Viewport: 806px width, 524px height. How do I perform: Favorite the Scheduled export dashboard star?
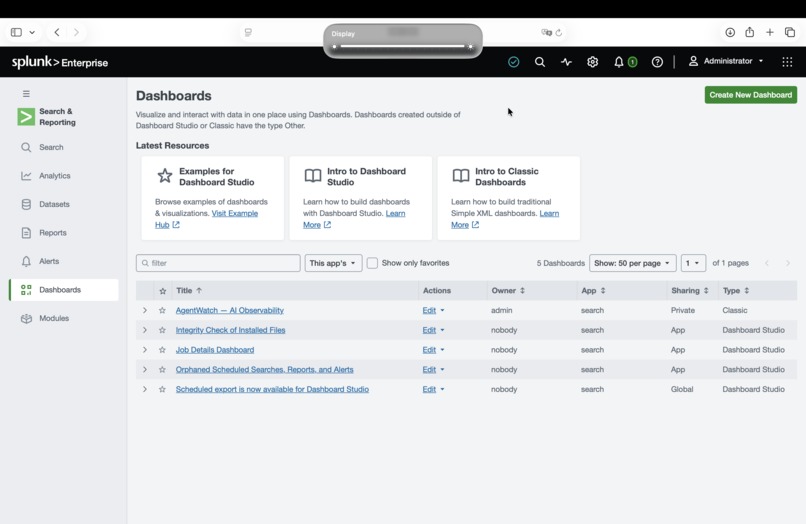pyautogui.click(x=162, y=389)
